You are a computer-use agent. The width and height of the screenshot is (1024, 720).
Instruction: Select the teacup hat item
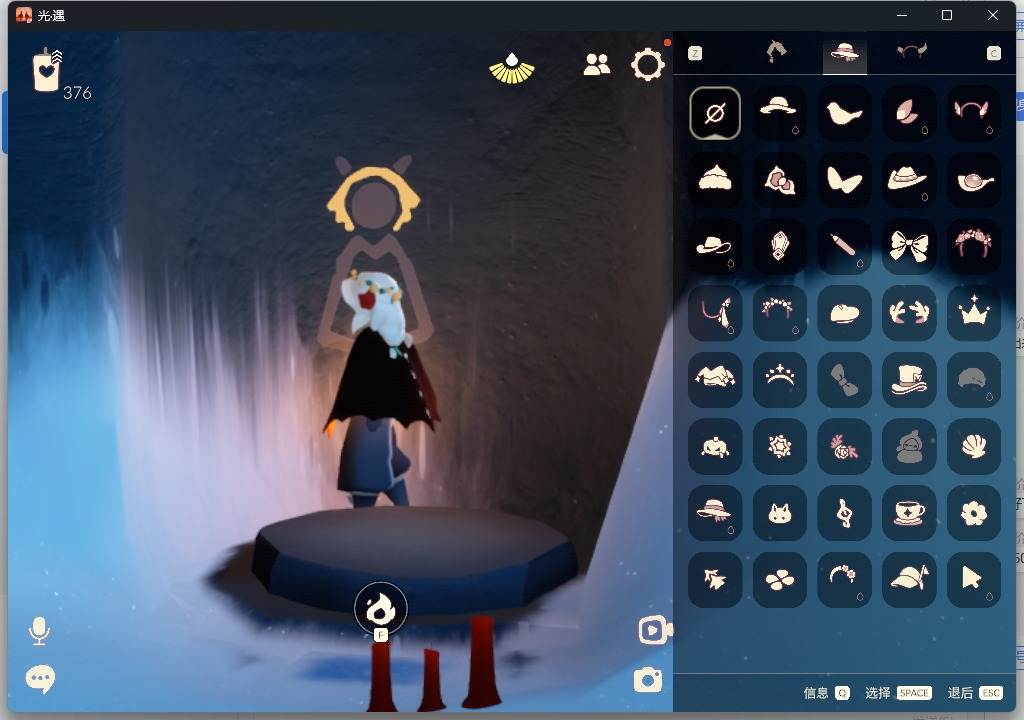coord(908,513)
